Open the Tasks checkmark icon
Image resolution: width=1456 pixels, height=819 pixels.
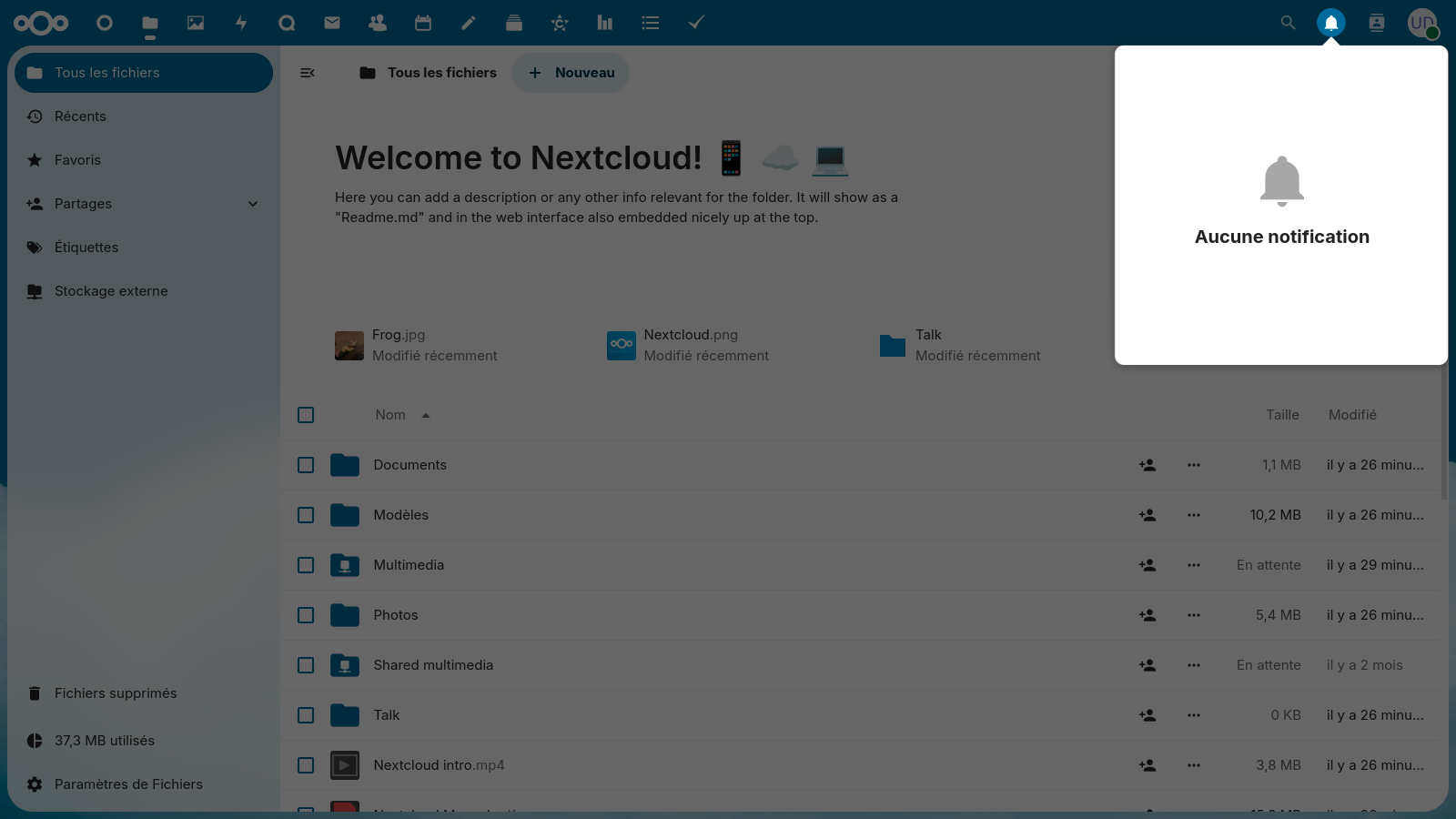(696, 23)
